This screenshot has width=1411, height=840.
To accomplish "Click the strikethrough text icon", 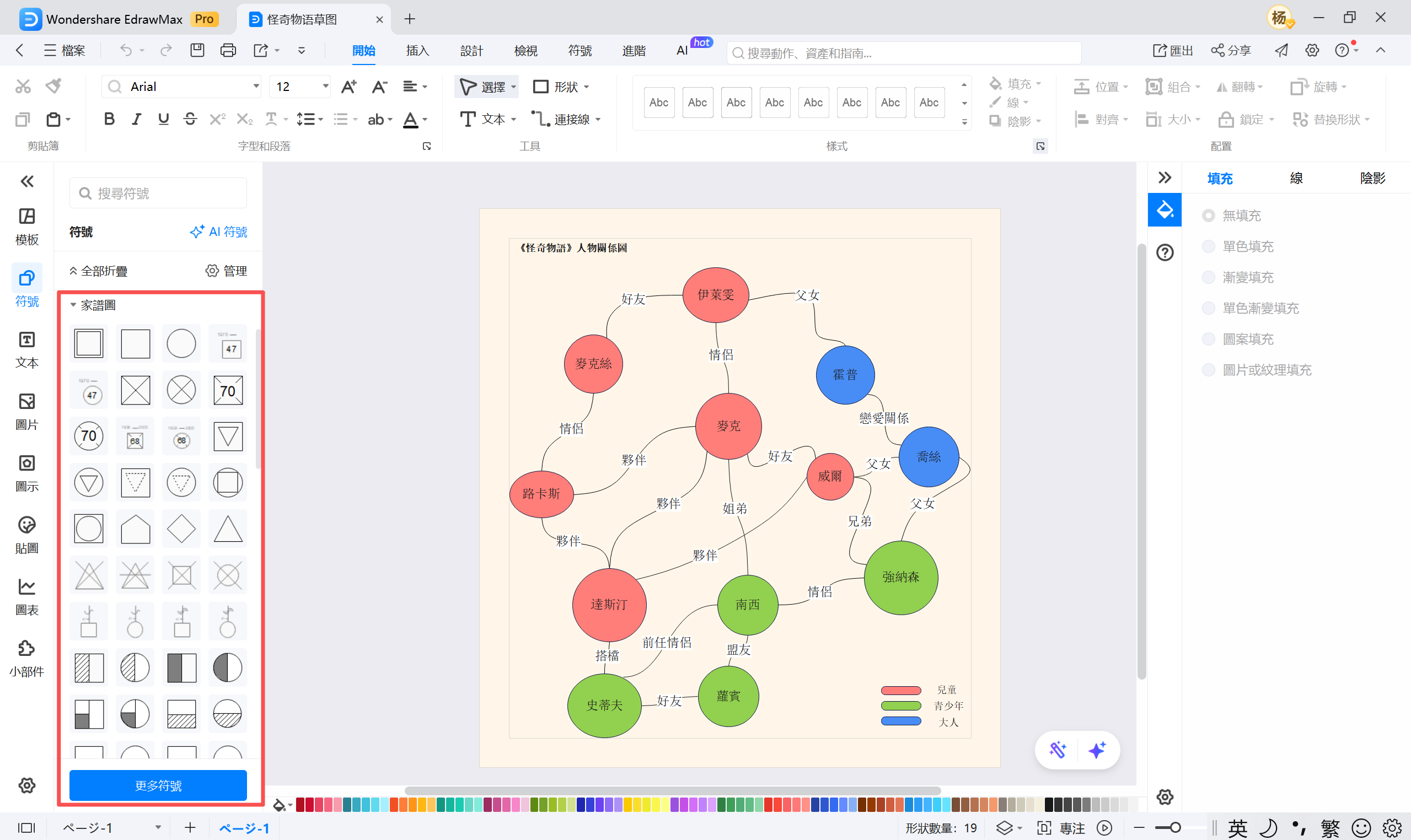I will point(190,120).
